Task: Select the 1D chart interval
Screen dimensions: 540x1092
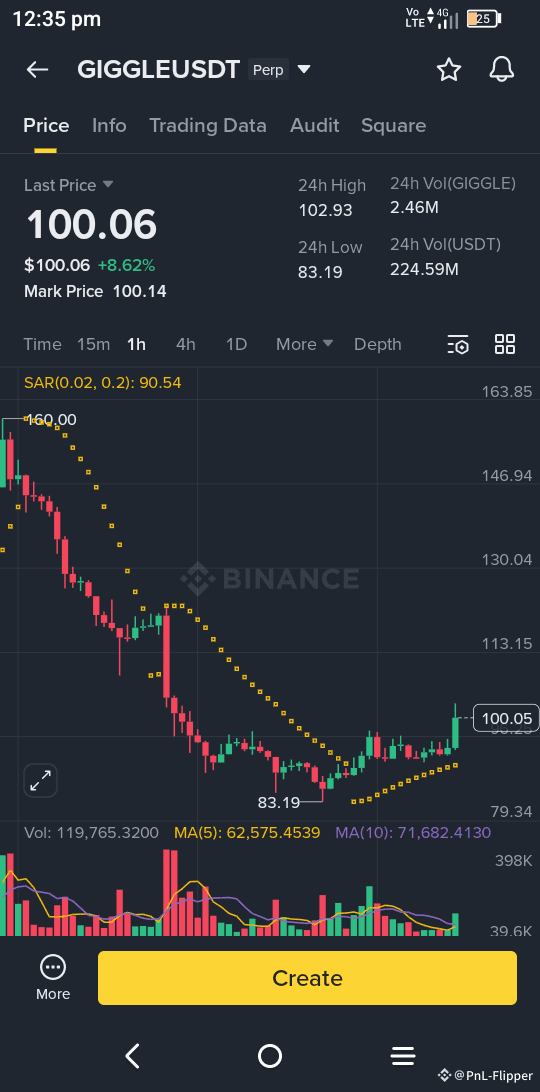Action: click(x=237, y=344)
